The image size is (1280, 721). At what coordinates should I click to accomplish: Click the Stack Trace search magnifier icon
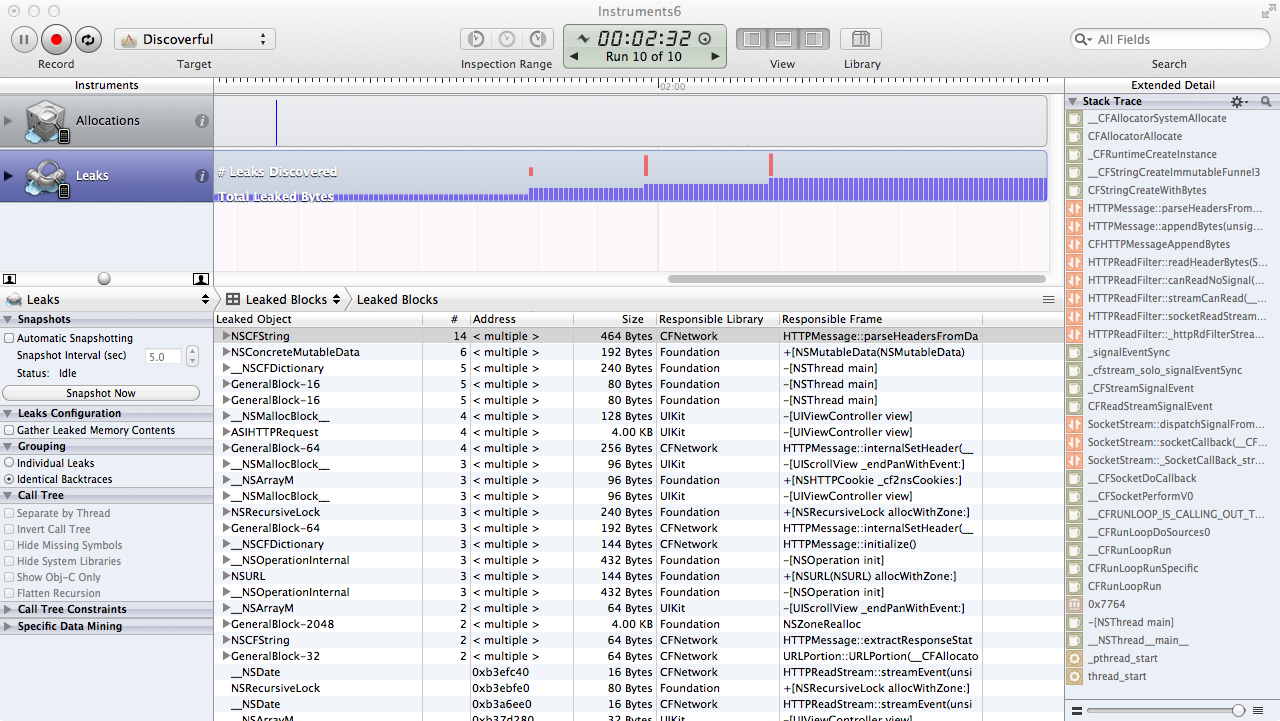[x=1266, y=102]
